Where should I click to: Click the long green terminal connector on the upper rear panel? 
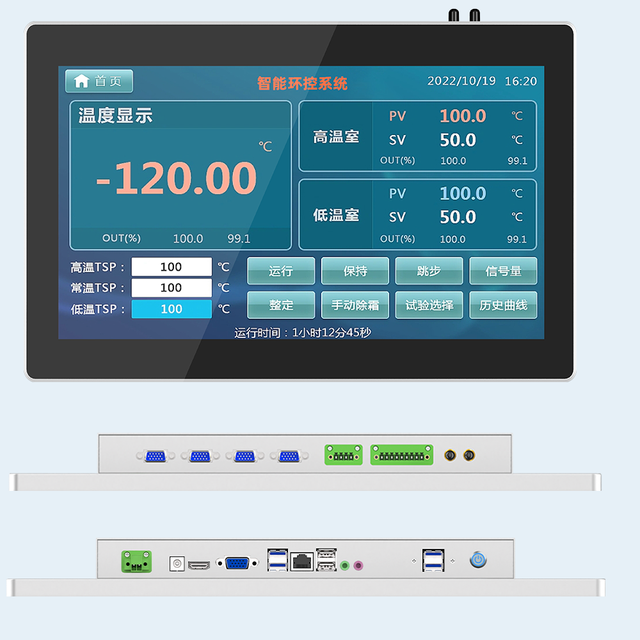402,455
